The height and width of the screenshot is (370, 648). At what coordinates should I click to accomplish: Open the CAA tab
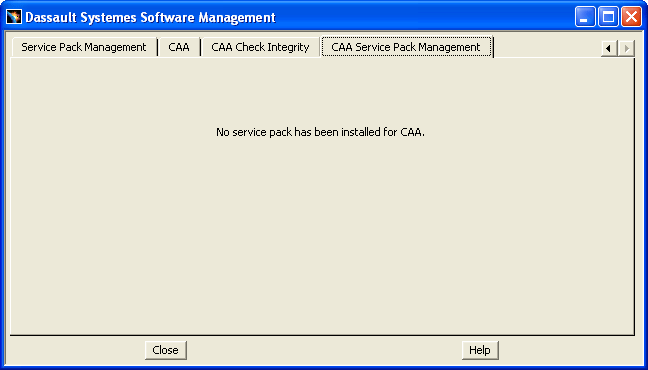179,47
